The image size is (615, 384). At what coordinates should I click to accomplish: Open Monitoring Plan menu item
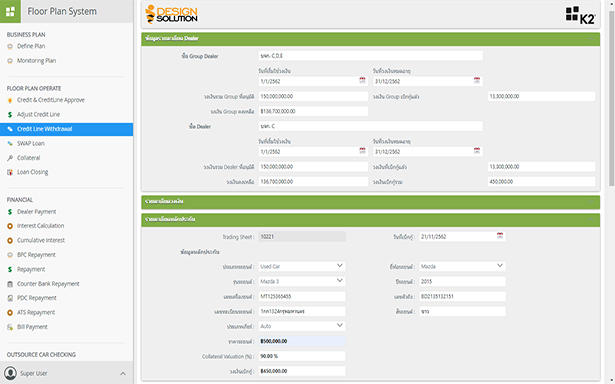(x=36, y=61)
